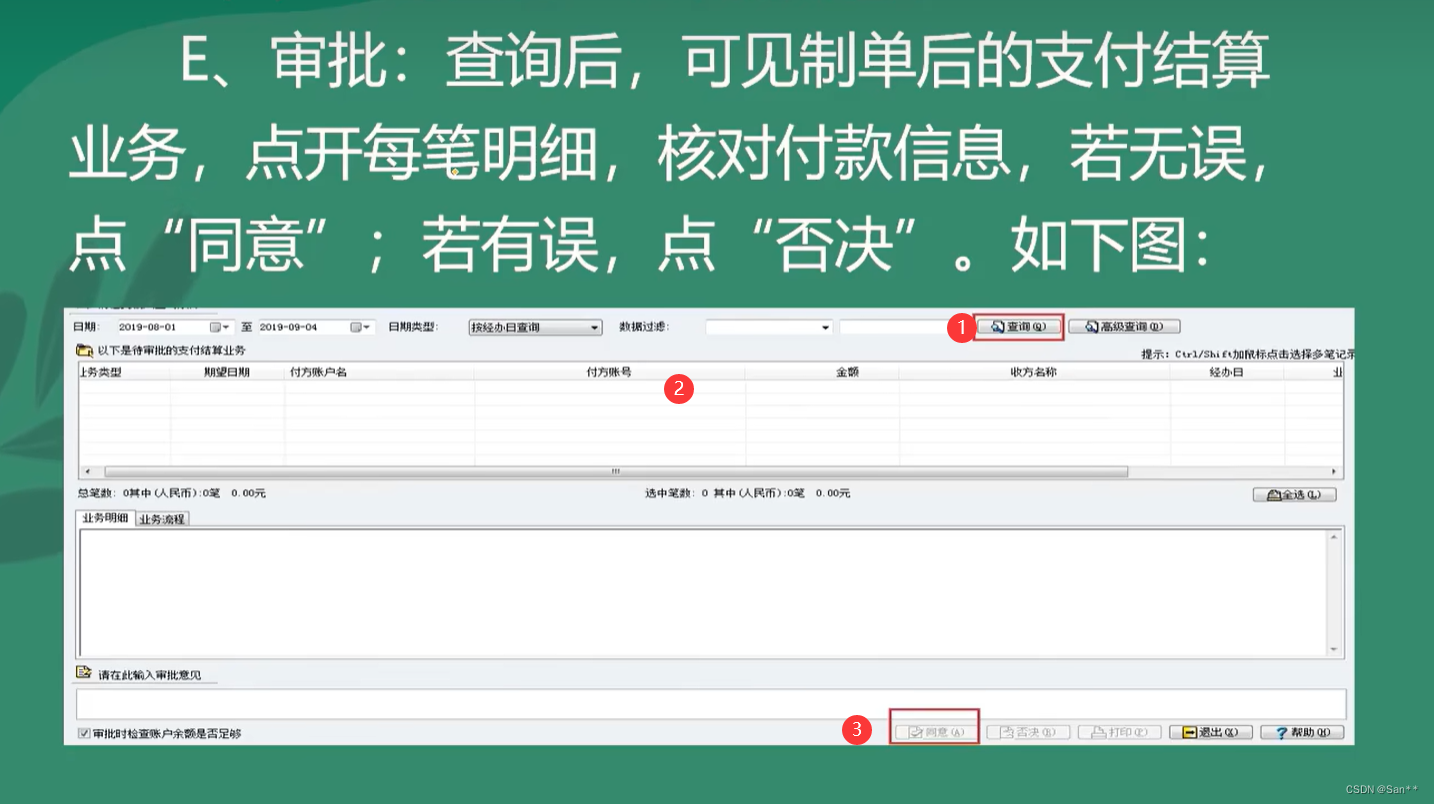Open the start date calendar dropdown
1434x804 pixels.
(220, 327)
